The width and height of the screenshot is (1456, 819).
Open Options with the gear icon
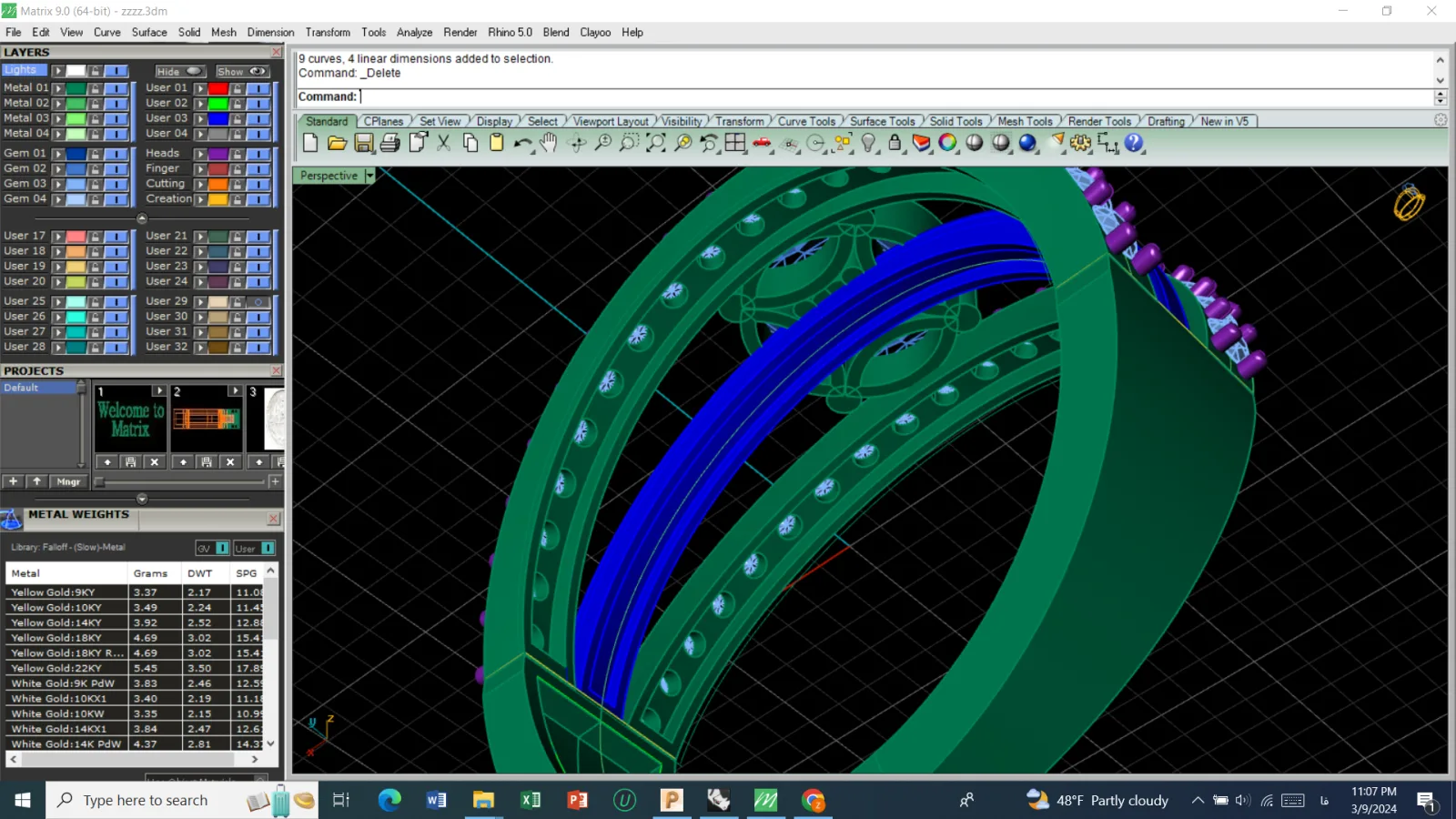(x=1080, y=143)
